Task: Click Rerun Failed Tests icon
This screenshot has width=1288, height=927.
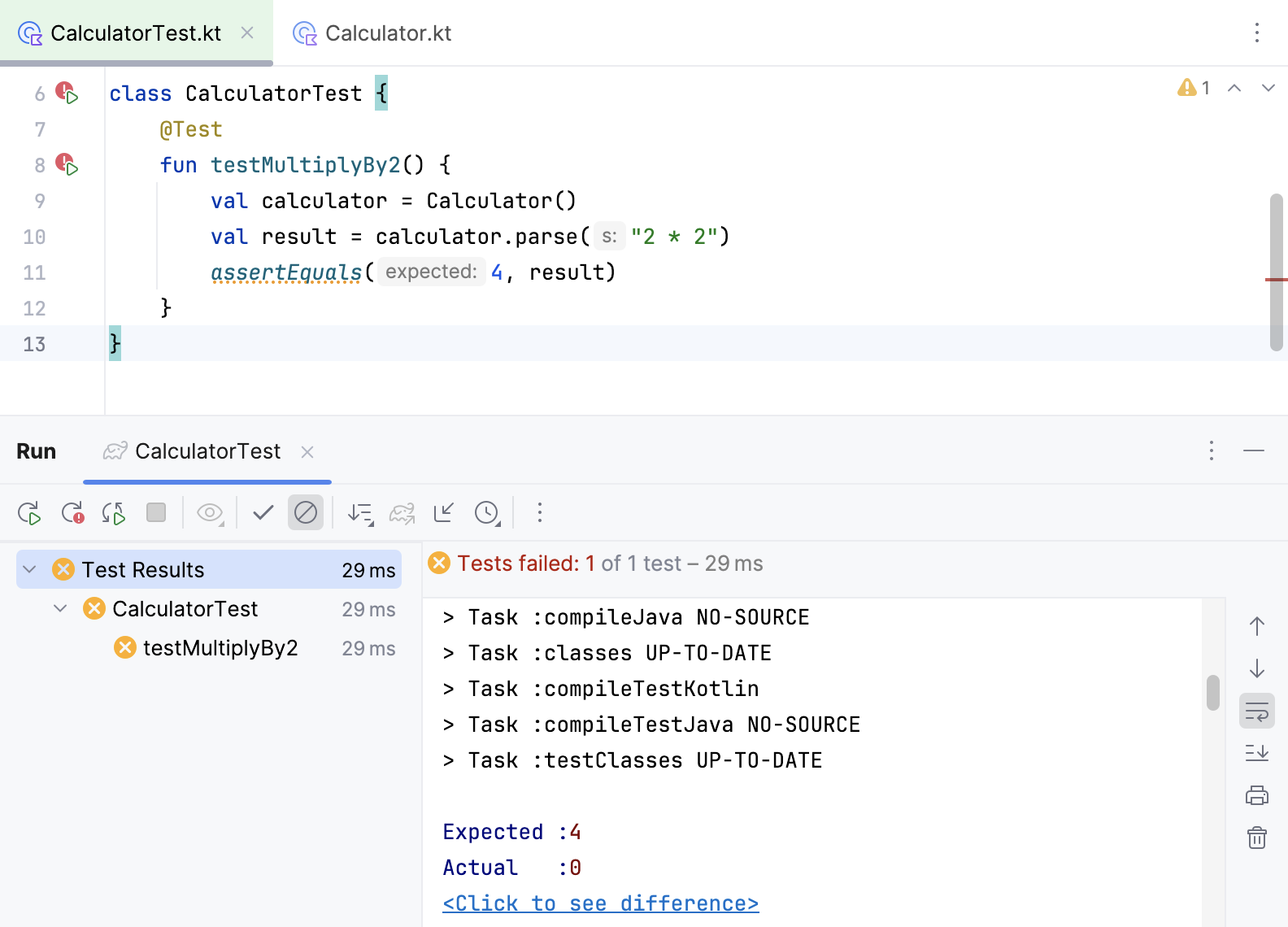Action: click(72, 513)
